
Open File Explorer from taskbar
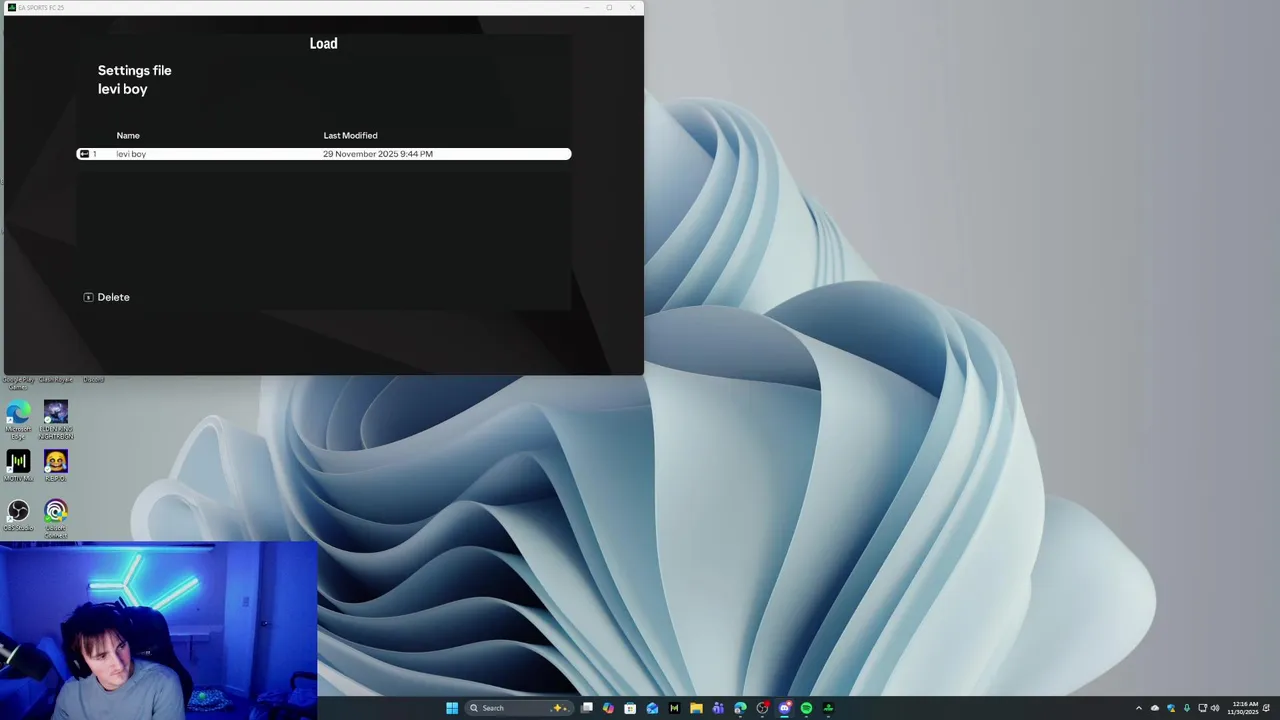[696, 708]
